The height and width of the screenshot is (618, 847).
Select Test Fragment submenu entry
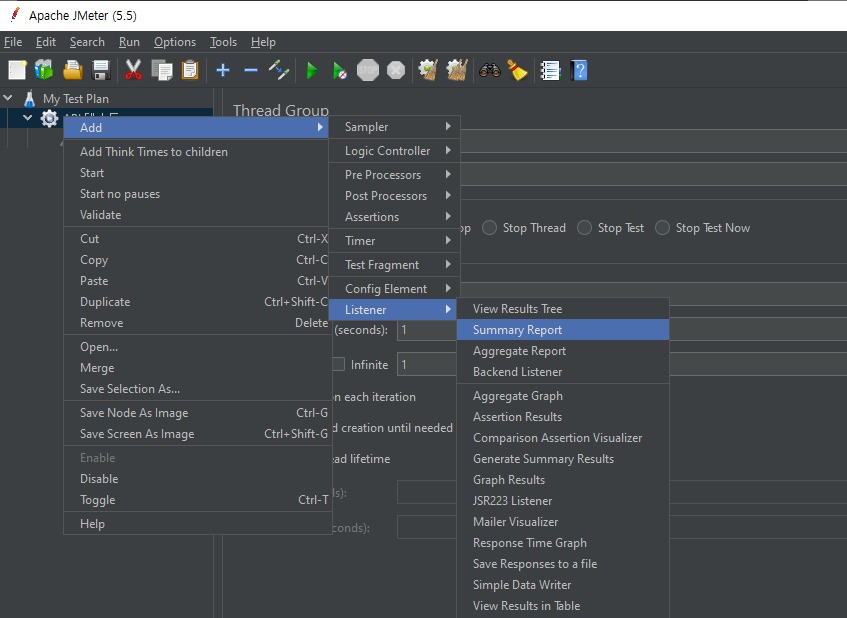pos(395,265)
